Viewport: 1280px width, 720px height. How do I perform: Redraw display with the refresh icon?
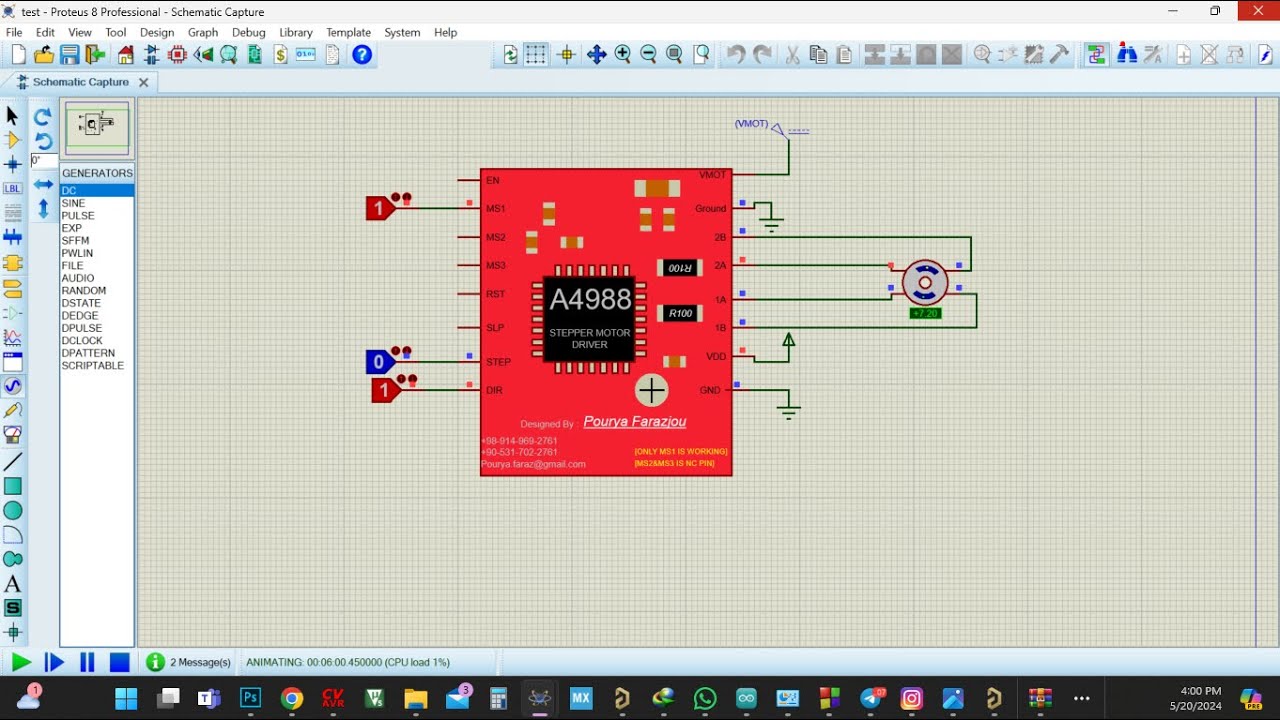(x=511, y=55)
